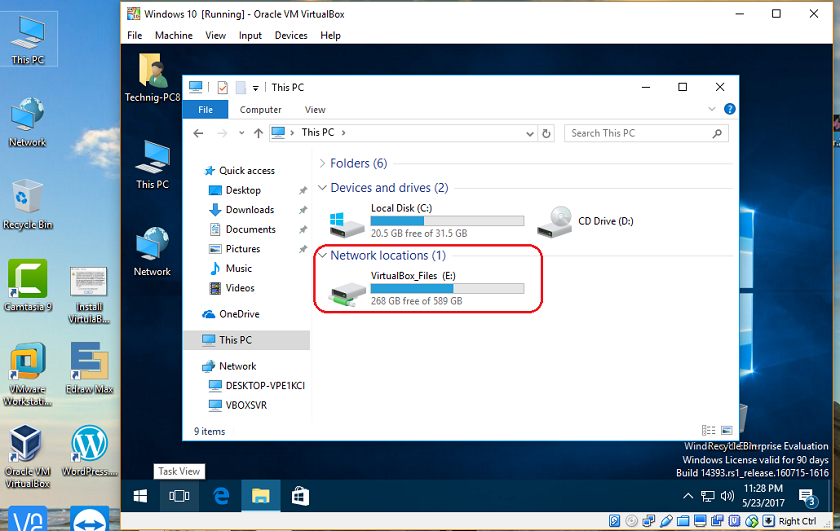Click the USB devices status icon
The image size is (840, 531).
tap(666, 521)
